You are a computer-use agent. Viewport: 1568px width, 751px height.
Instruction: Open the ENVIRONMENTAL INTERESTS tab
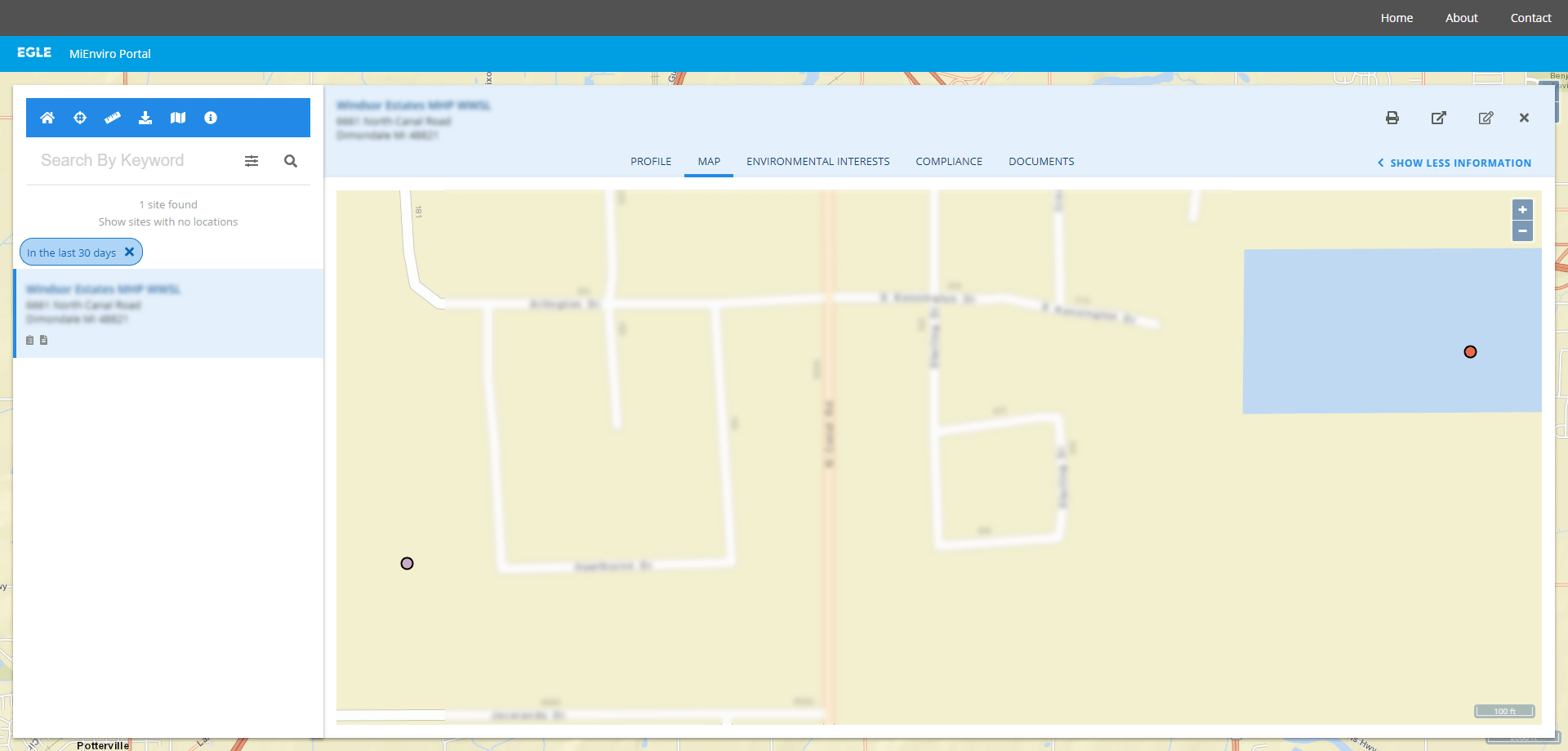(818, 162)
